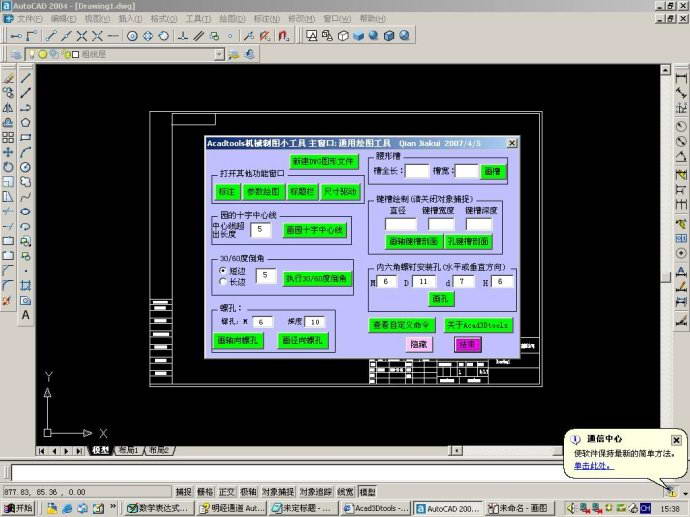Click the 新建DWG图形文件 button
This screenshot has height=517, width=690.
(323, 161)
